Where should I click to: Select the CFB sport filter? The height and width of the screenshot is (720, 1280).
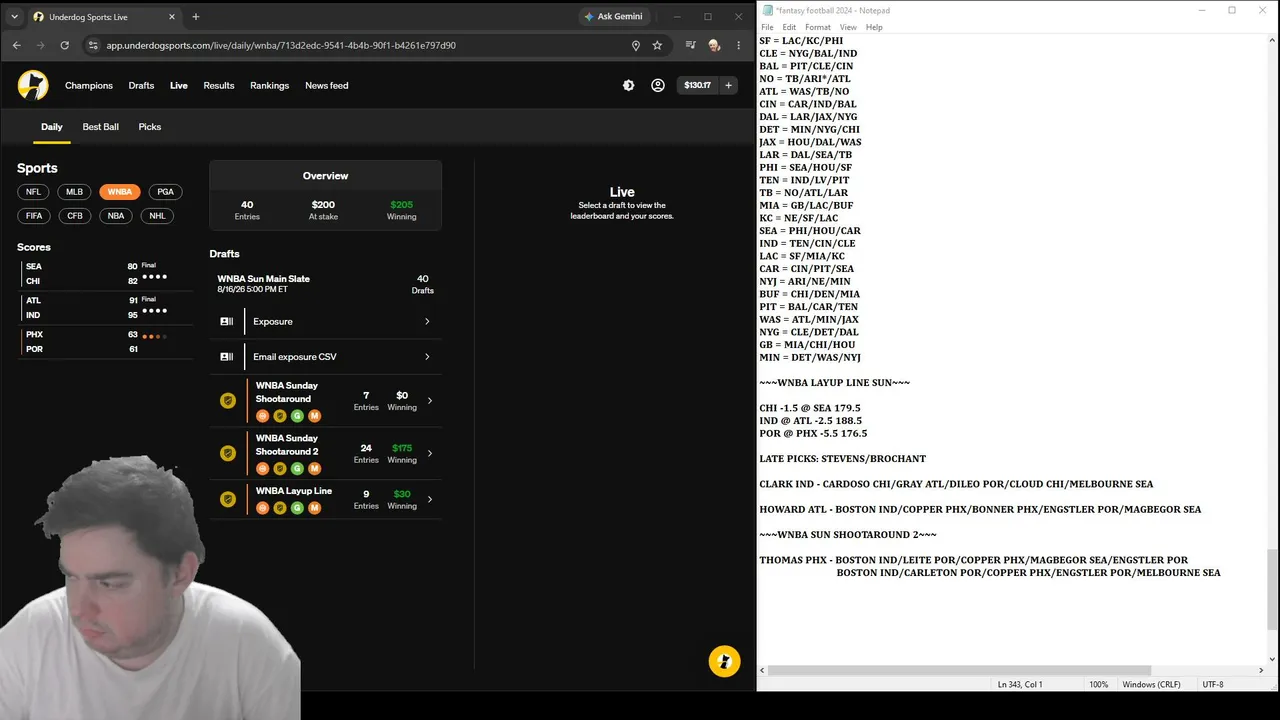(x=75, y=216)
